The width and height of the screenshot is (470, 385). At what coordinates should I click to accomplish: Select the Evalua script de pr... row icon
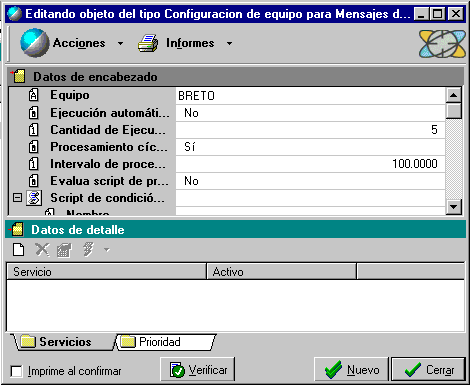tap(33, 181)
